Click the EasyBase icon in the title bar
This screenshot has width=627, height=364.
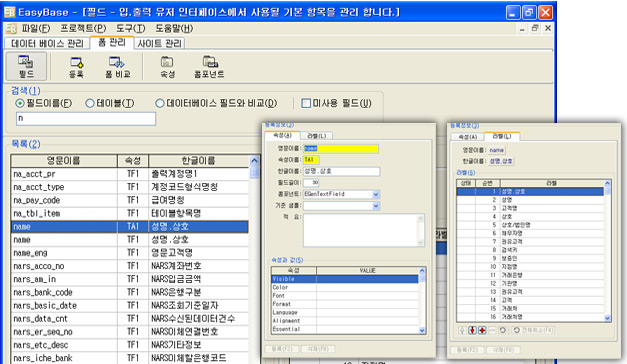click(x=10, y=12)
